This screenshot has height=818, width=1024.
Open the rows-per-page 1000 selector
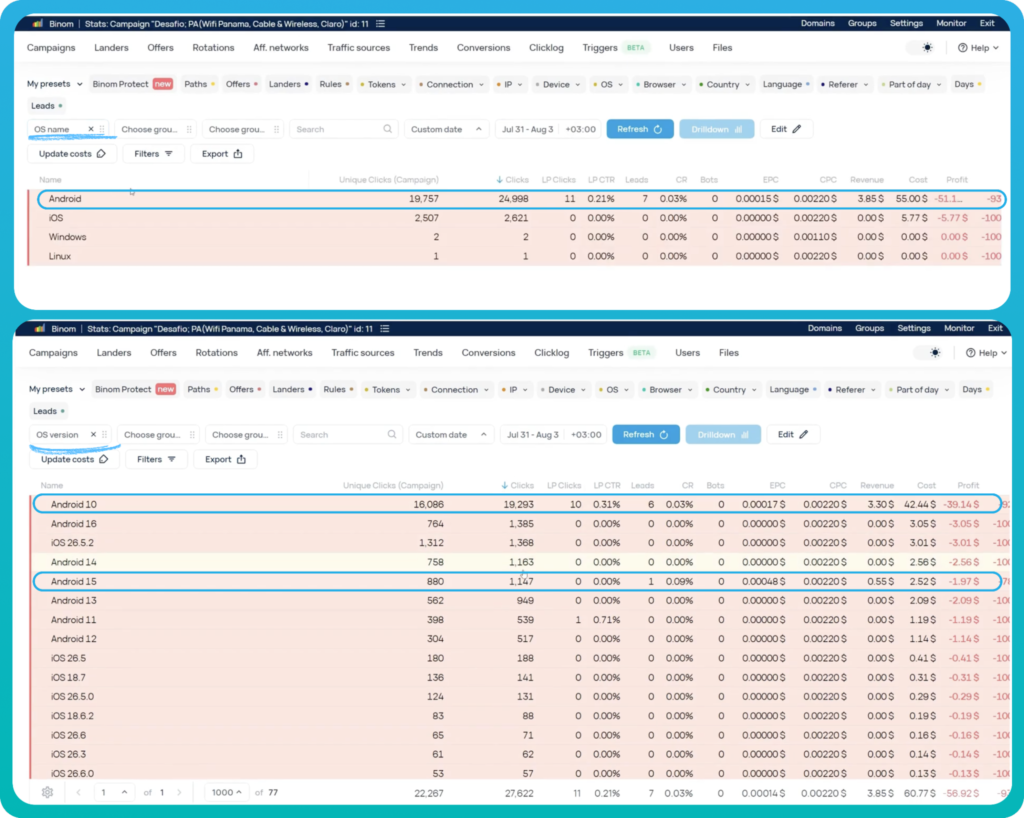click(x=226, y=793)
